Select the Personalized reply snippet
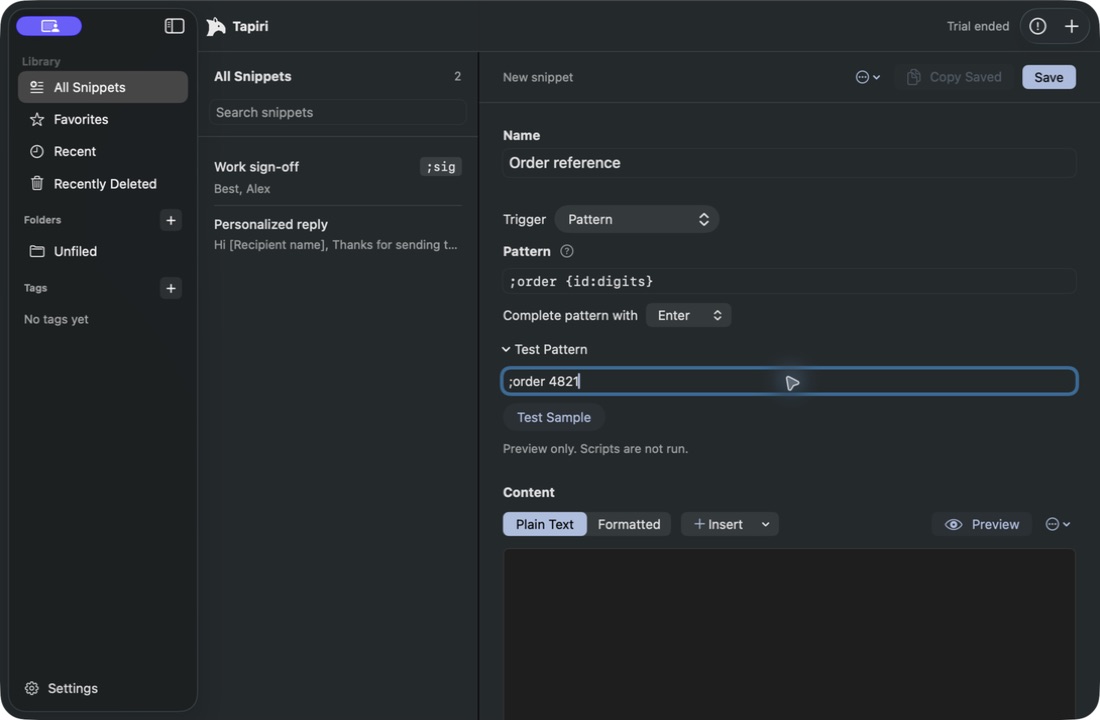This screenshot has width=1100, height=720. point(337,234)
